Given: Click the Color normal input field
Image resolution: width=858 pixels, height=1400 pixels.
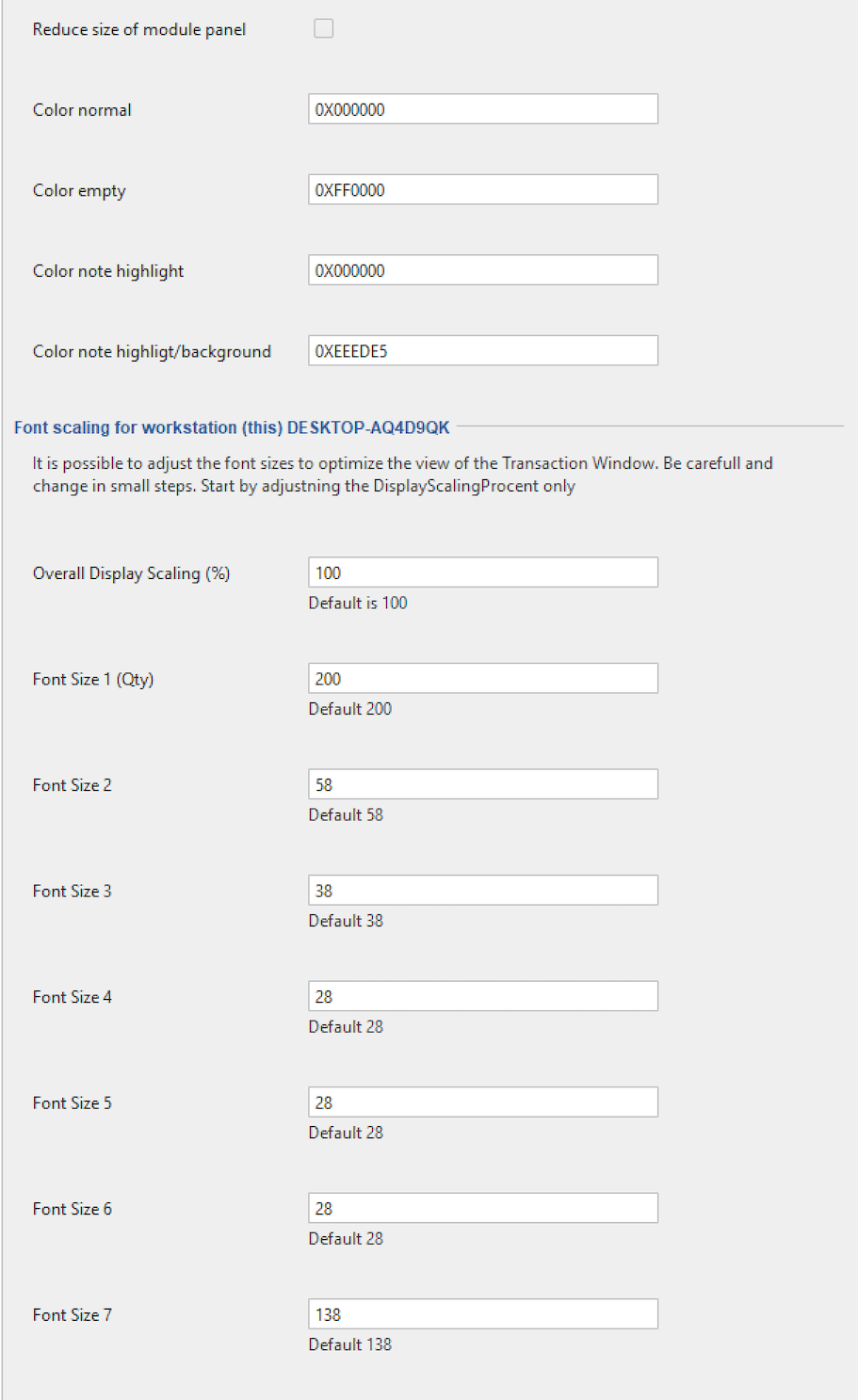Looking at the screenshot, I should coord(483,109).
